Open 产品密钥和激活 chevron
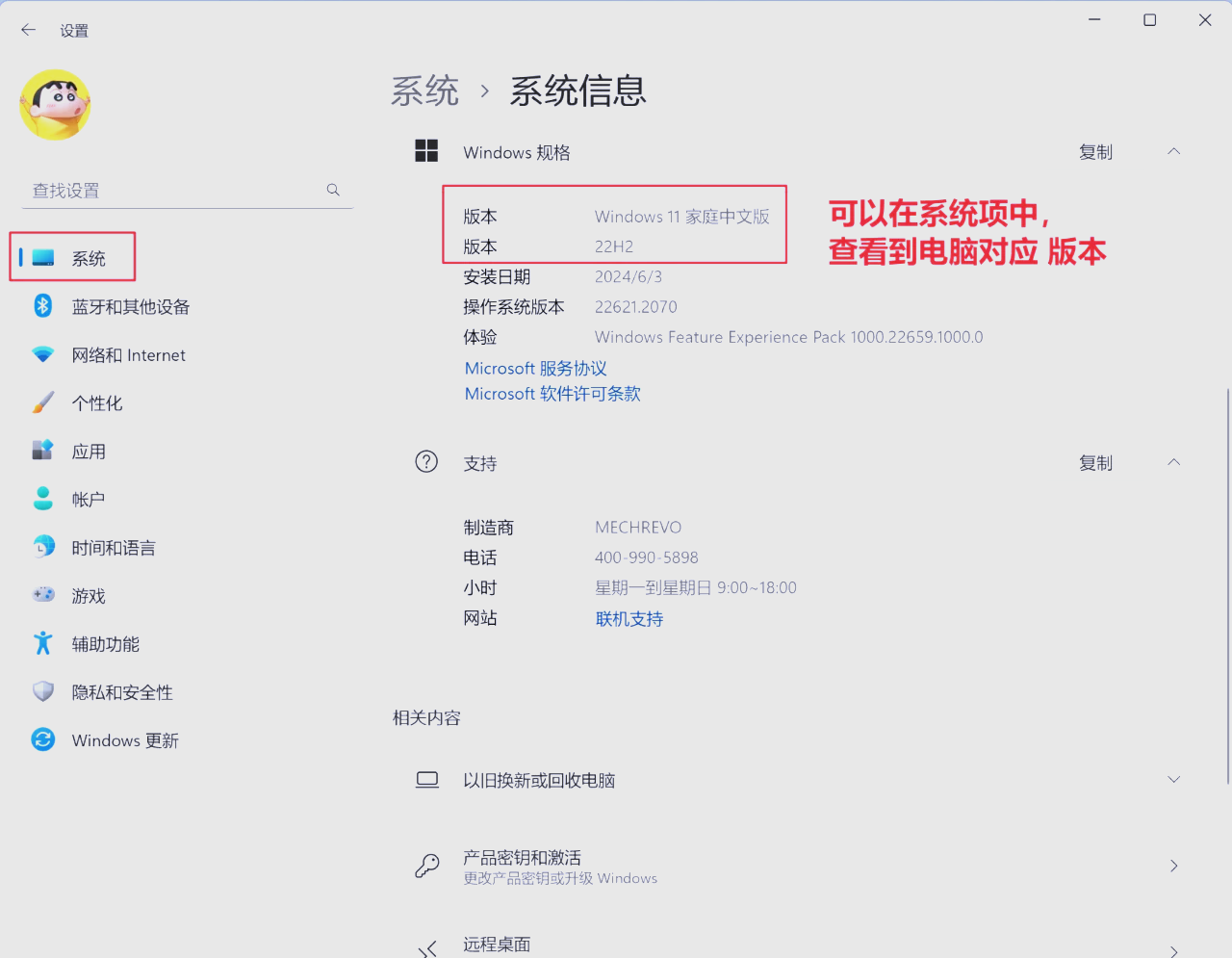 [1173, 866]
